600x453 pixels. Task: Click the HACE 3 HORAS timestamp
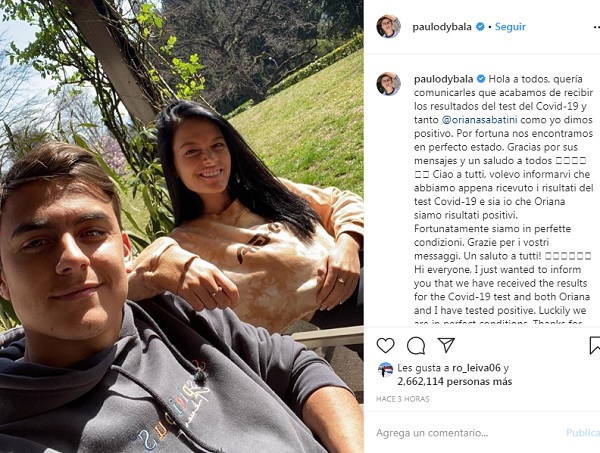tap(403, 399)
